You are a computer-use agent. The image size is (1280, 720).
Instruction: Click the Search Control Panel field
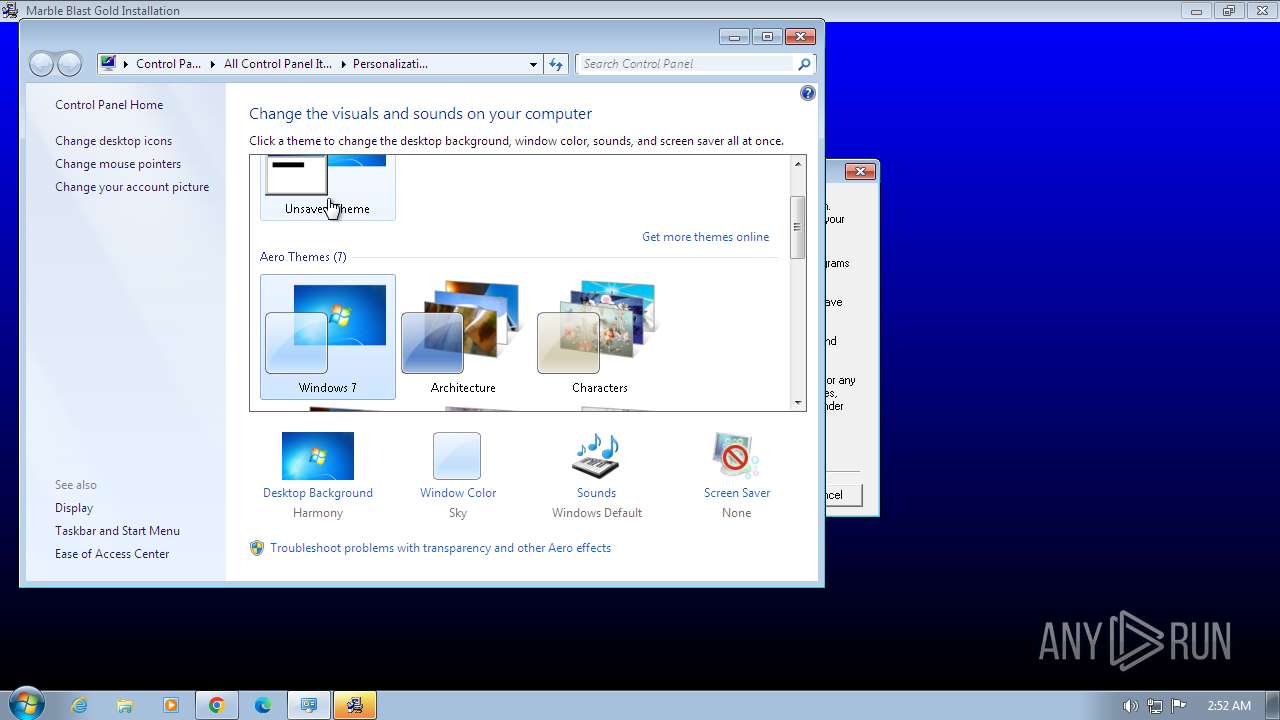click(688, 64)
